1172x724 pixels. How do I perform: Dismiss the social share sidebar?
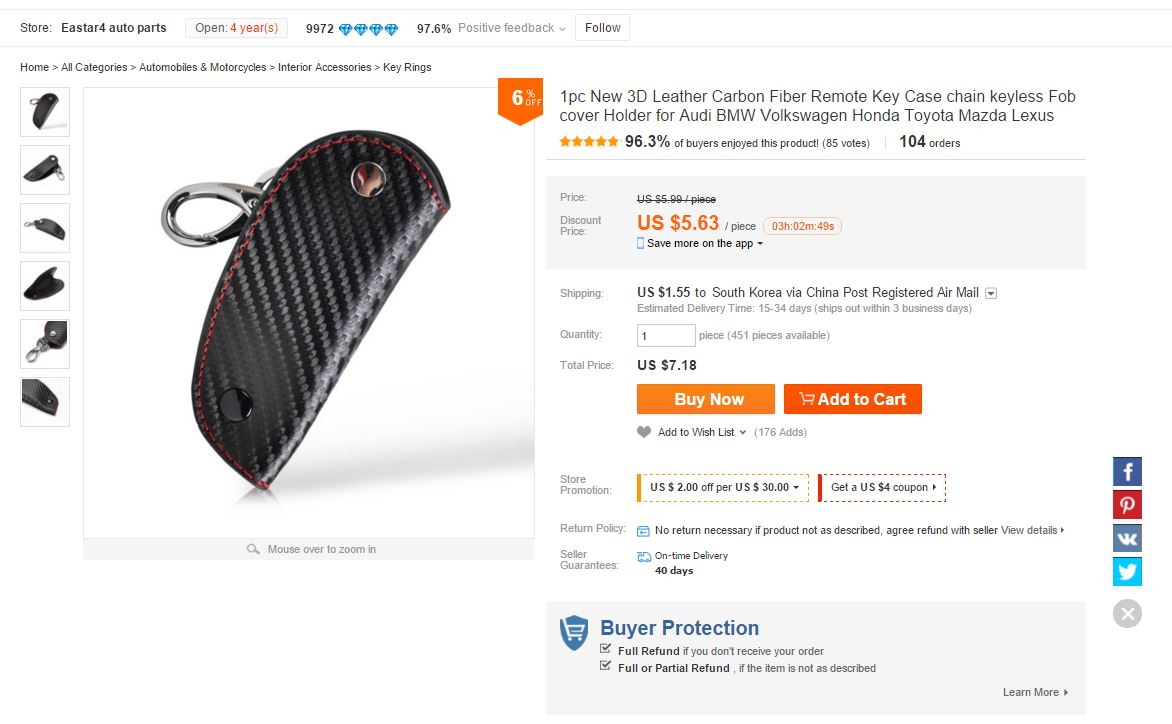pos(1127,613)
